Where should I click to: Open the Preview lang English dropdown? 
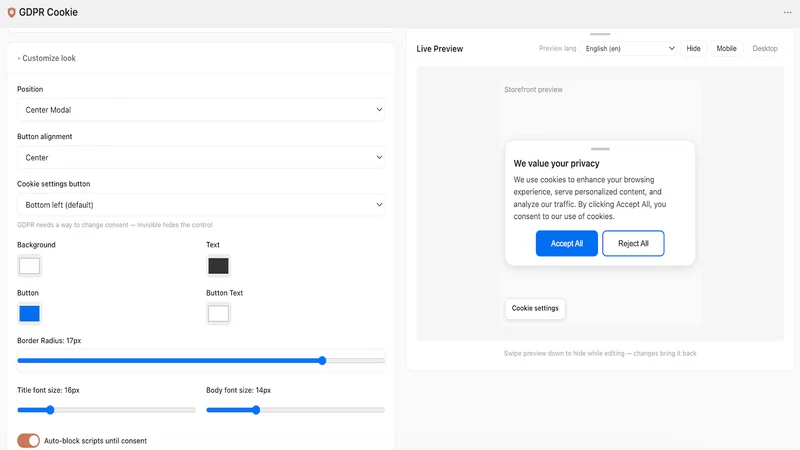point(629,48)
